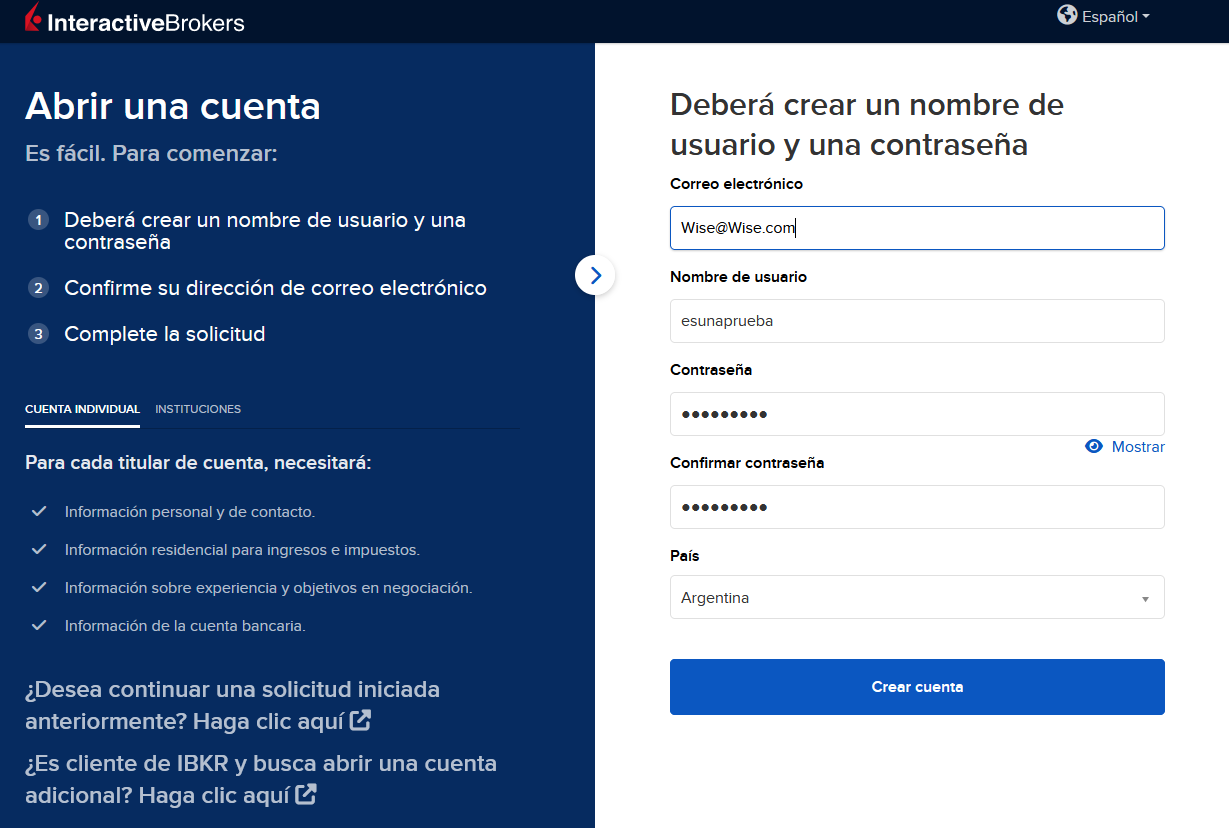Viewport: 1229px width, 828px height.
Task: Open the Español language dropdown
Action: pyautogui.click(x=1110, y=15)
